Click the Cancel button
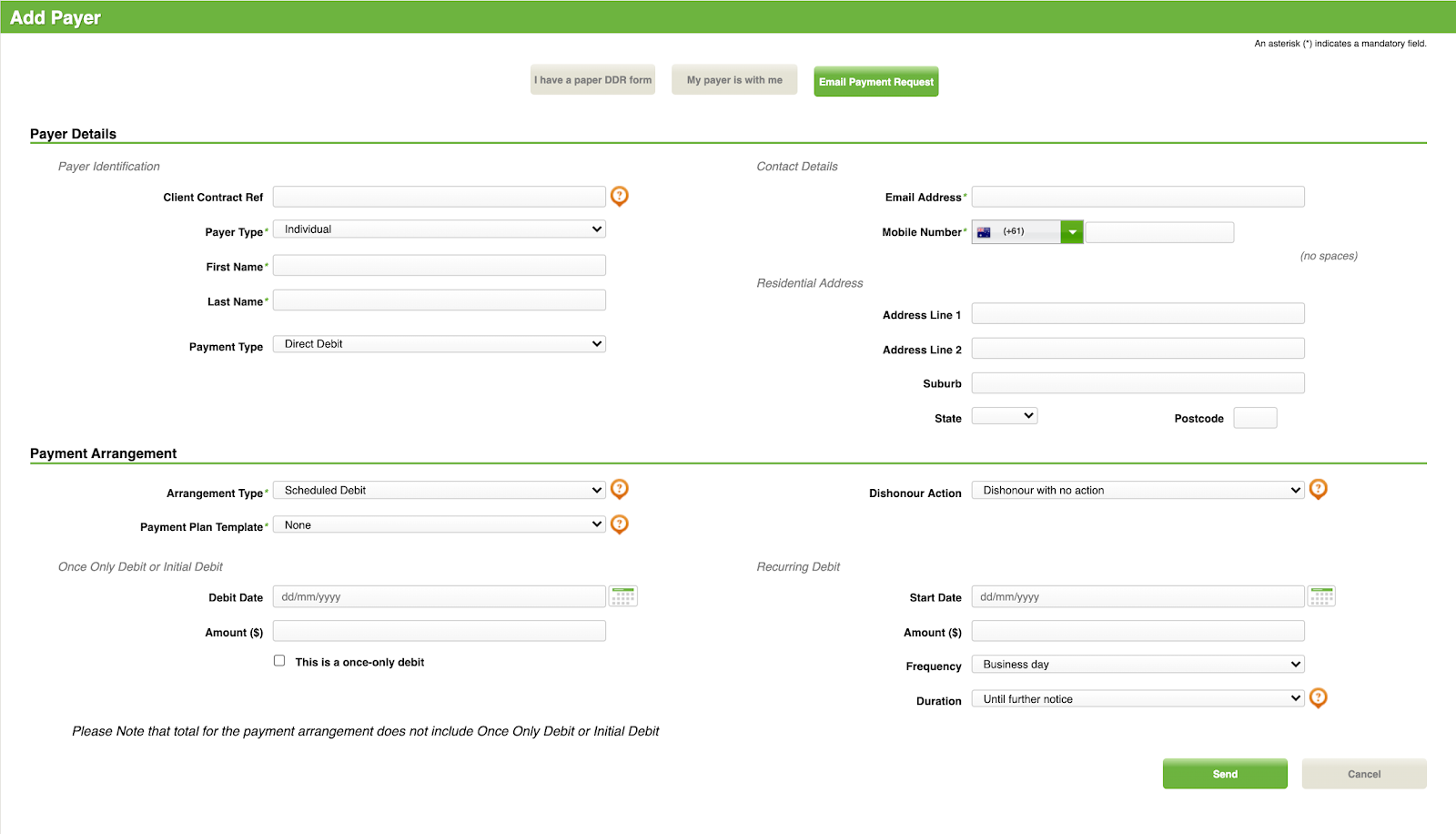 pyautogui.click(x=1363, y=773)
